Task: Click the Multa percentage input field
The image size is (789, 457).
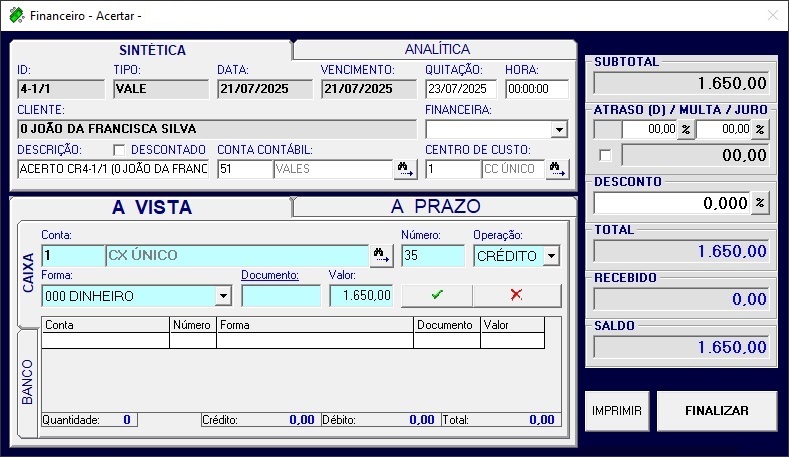Action: coord(650,129)
